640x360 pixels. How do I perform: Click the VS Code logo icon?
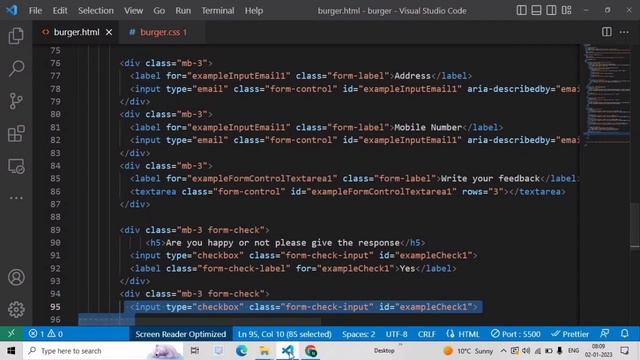coord(12,10)
